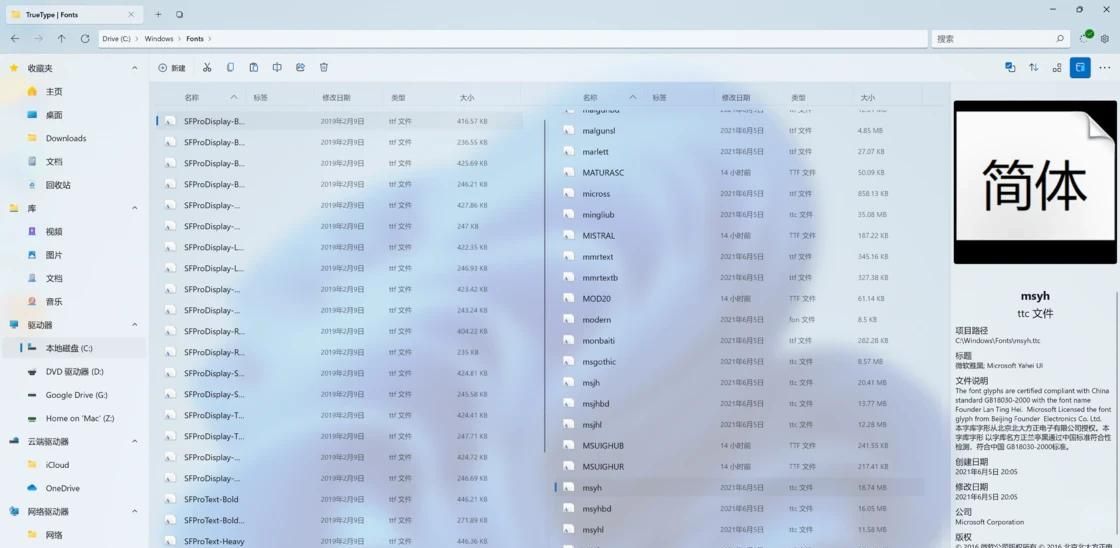Viewport: 1120px width, 548px height.
Task: Cut the selected file with scissors icon
Action: coord(206,67)
